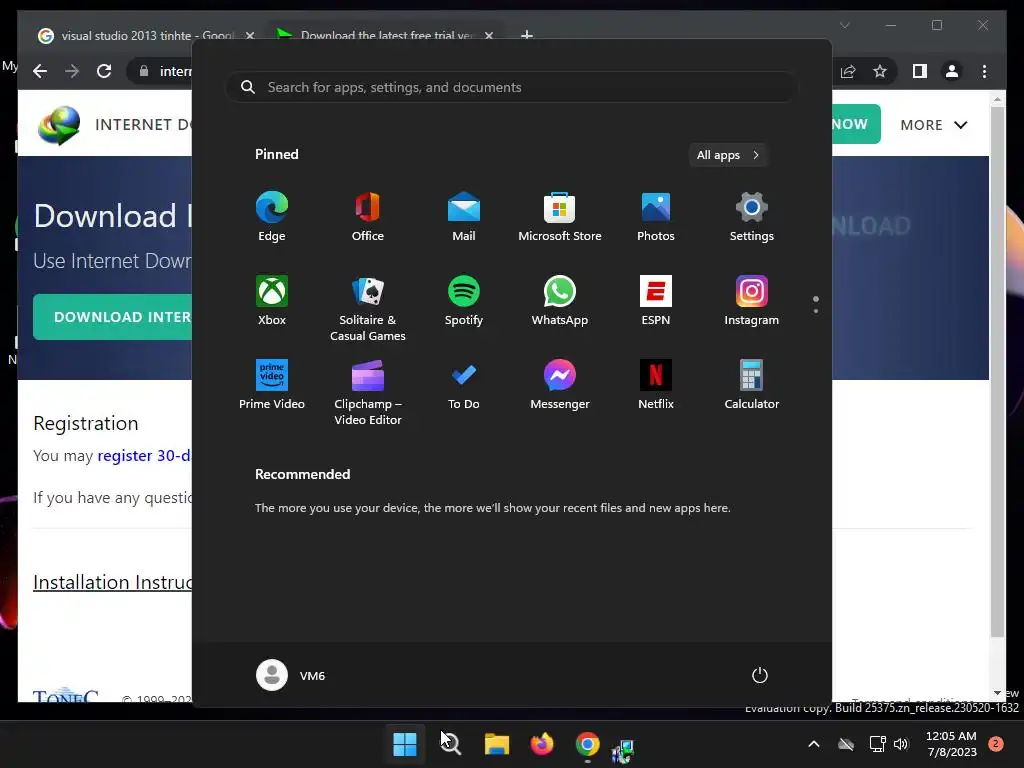1024x768 pixels.
Task: Open Messenger from Start menu
Action: 560,385
